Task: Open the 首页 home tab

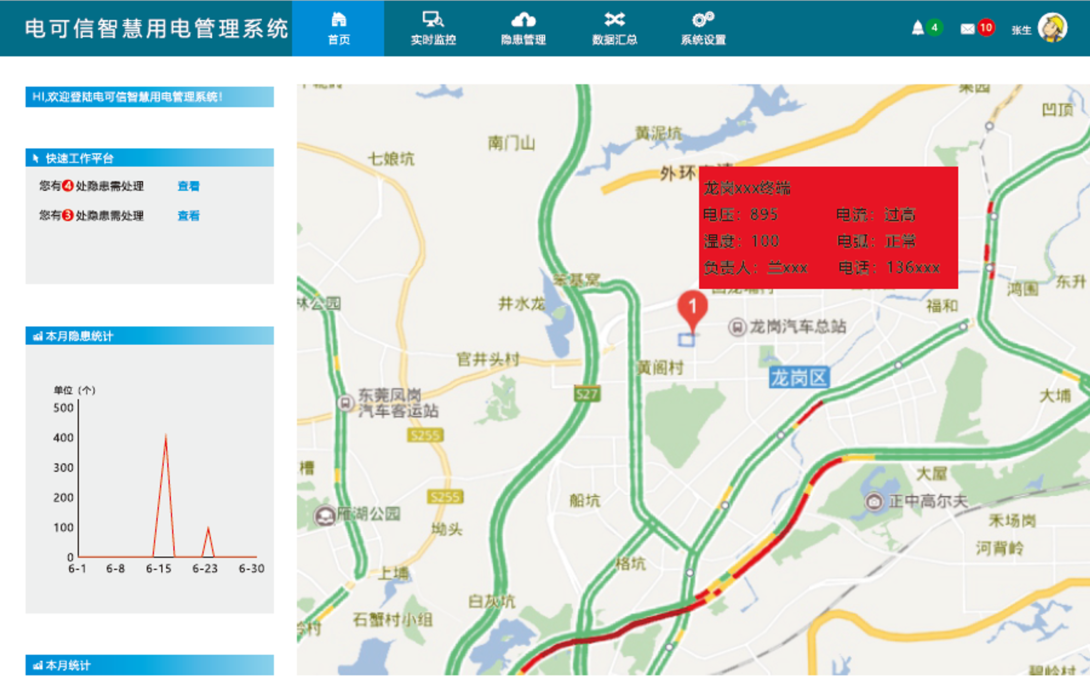Action: coord(338,28)
